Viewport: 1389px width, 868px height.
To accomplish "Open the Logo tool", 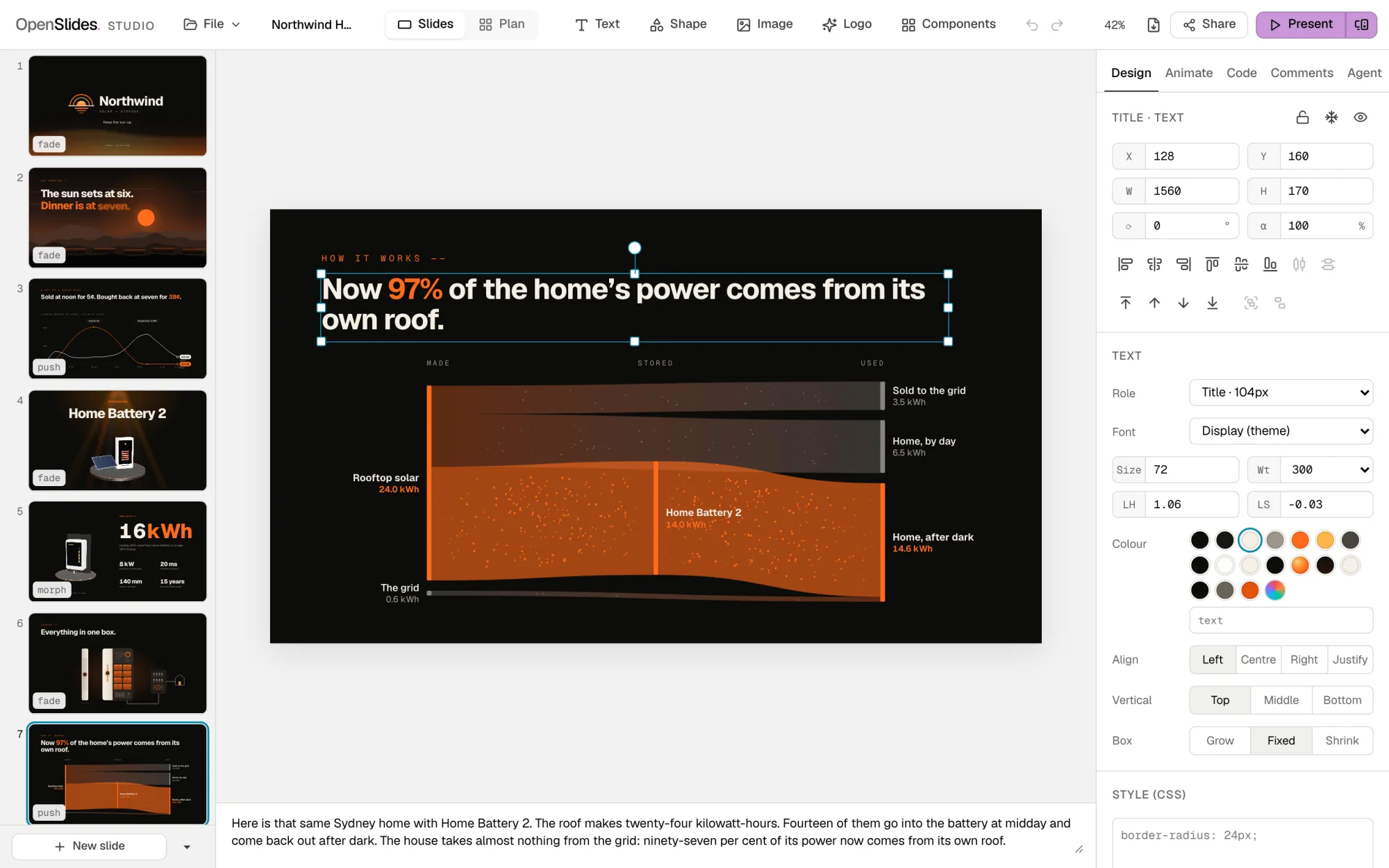I will (x=847, y=24).
